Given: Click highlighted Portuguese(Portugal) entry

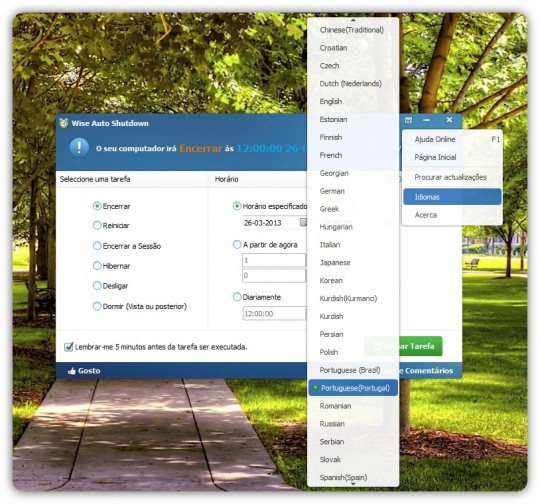Looking at the screenshot, I should pos(353,388).
